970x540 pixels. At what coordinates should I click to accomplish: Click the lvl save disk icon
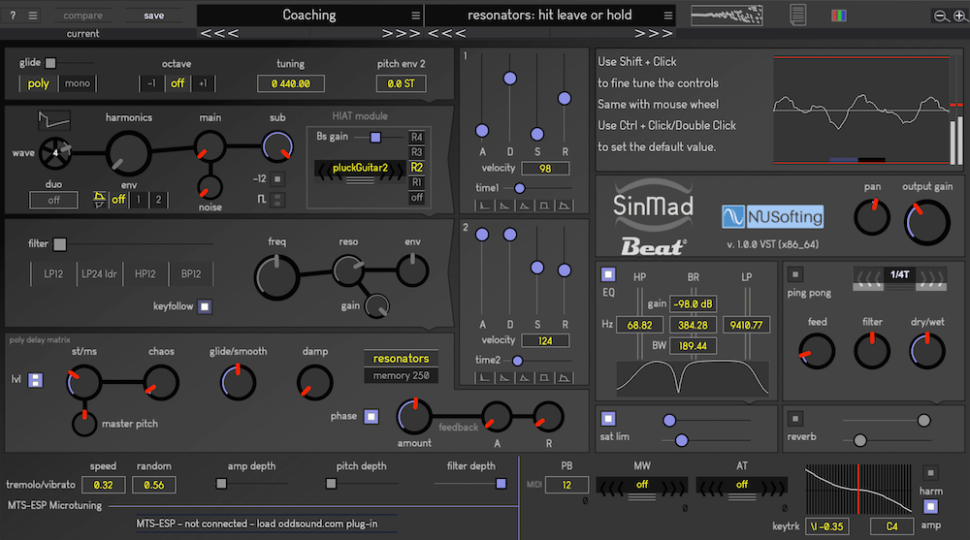click(36, 380)
